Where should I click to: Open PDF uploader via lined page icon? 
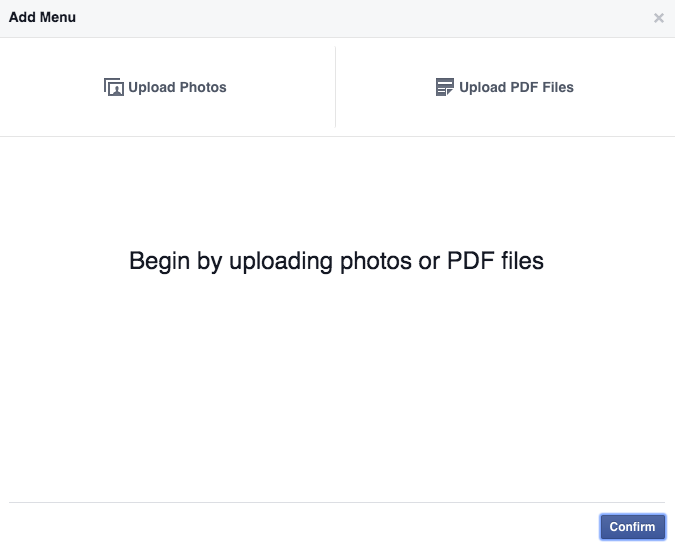pyautogui.click(x=445, y=87)
